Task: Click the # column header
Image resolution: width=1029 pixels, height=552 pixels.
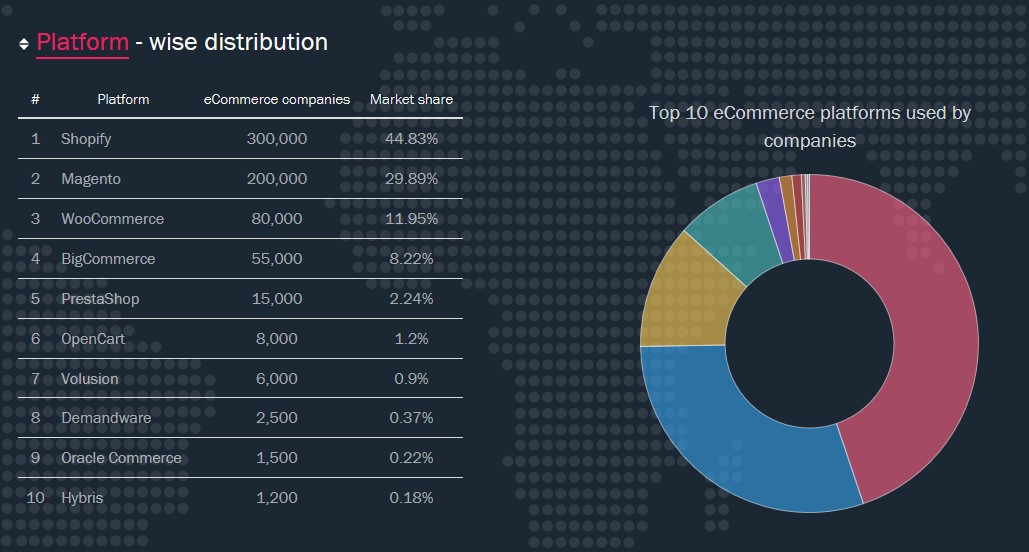Action: click(x=35, y=99)
